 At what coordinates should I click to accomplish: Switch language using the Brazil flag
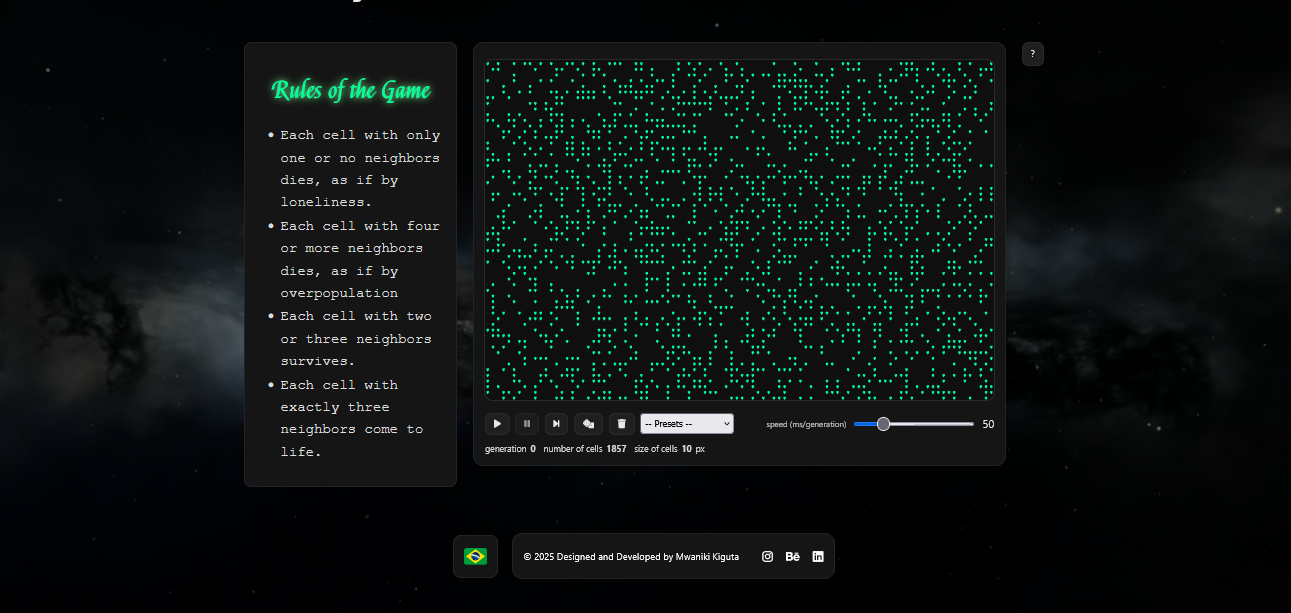tap(475, 556)
